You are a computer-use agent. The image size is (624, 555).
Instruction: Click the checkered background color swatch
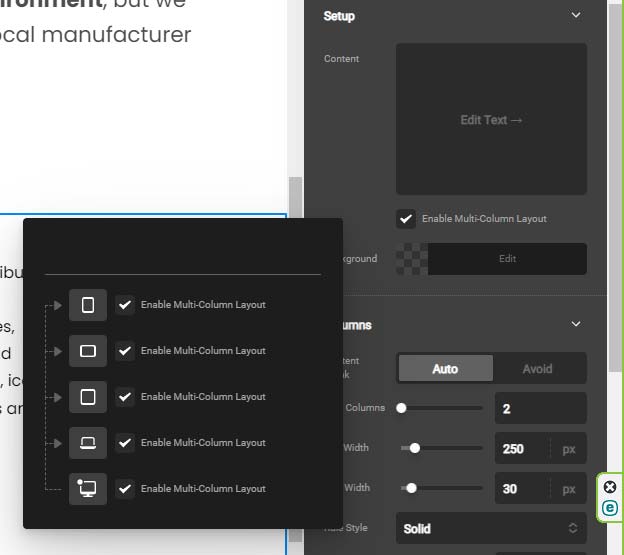411,259
